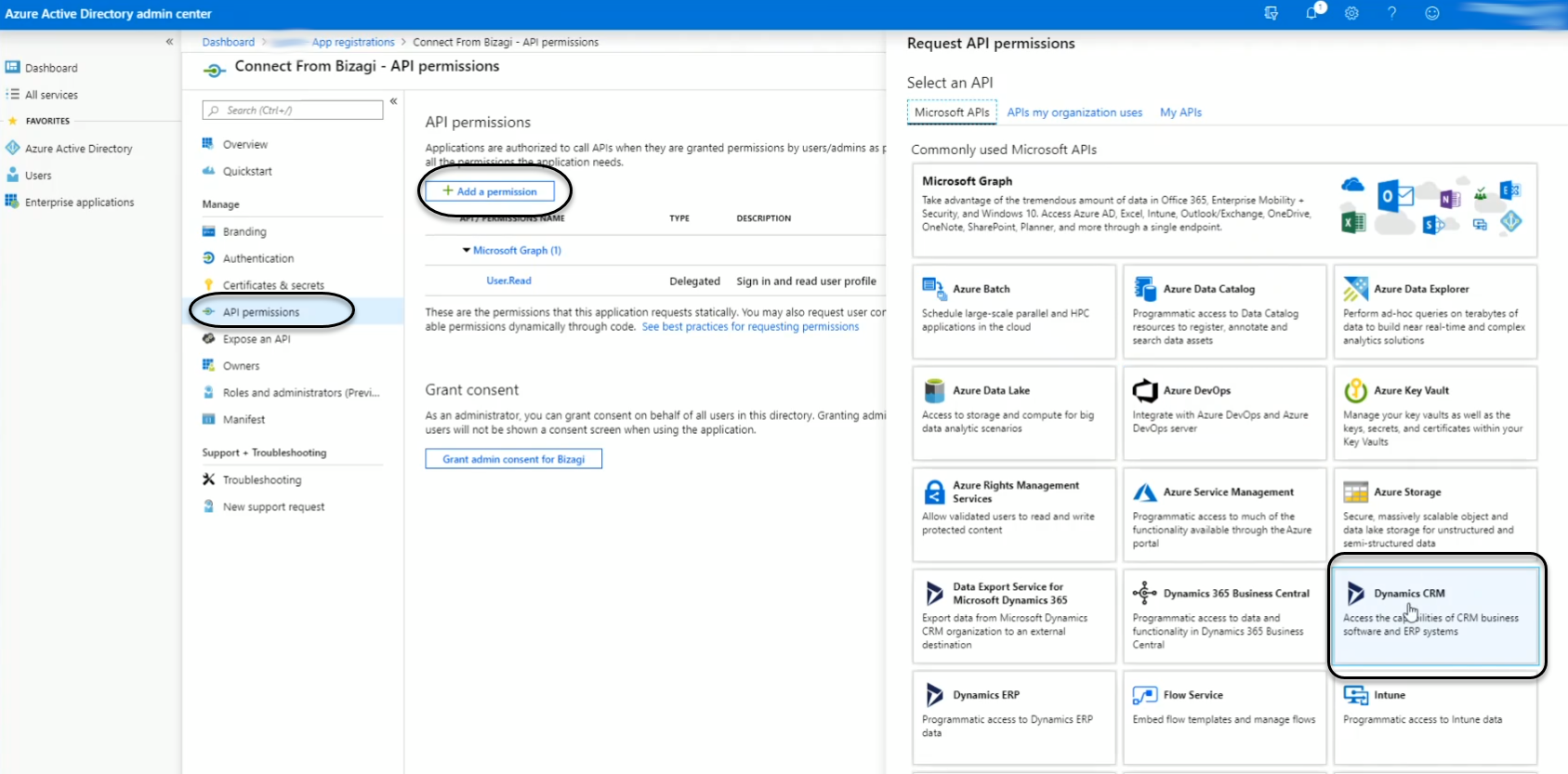Click the Dashboard sidebar icon
Viewport: 1568px width, 774px height.
[x=12, y=68]
